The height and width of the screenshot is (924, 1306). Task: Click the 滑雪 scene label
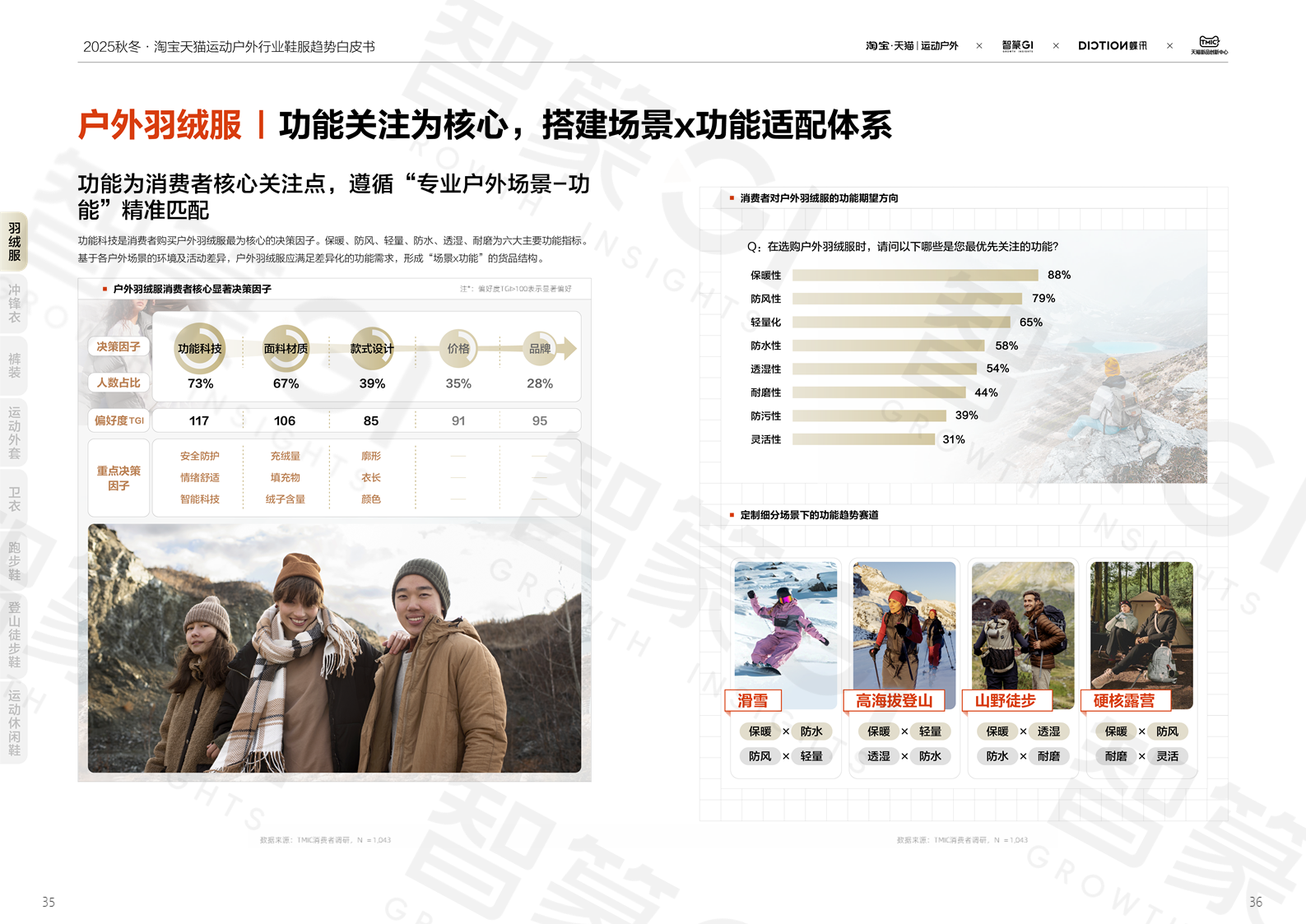coord(753,700)
